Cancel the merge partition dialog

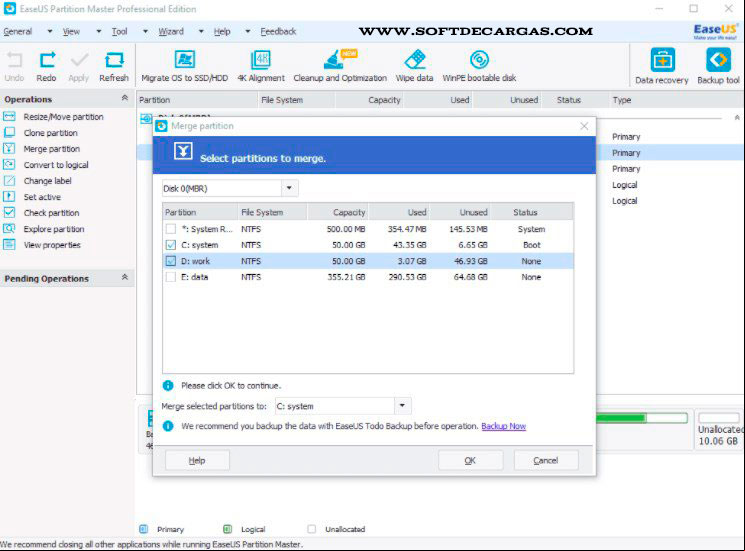546,460
